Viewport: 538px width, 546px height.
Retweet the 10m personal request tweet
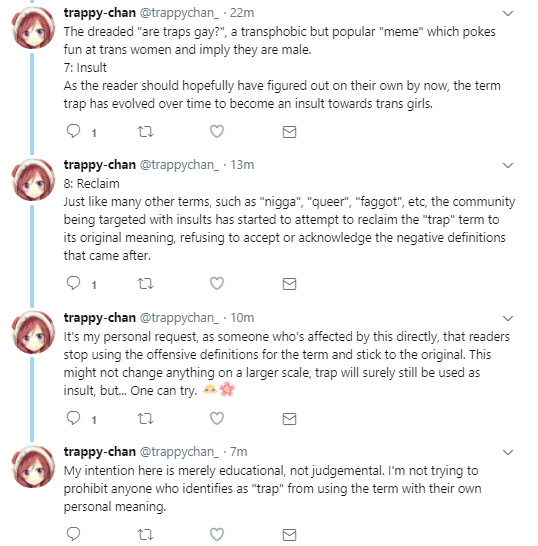click(145, 419)
